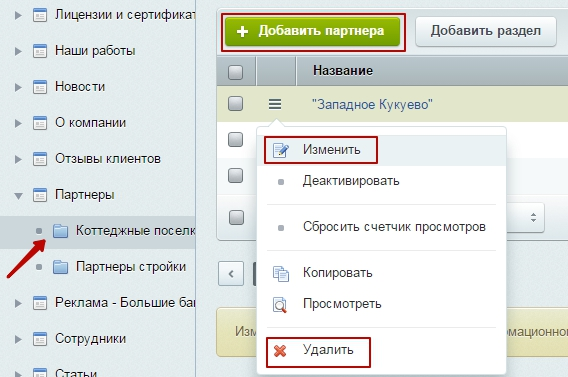Check the box for "Западное Кукуево" row

pos(235,104)
